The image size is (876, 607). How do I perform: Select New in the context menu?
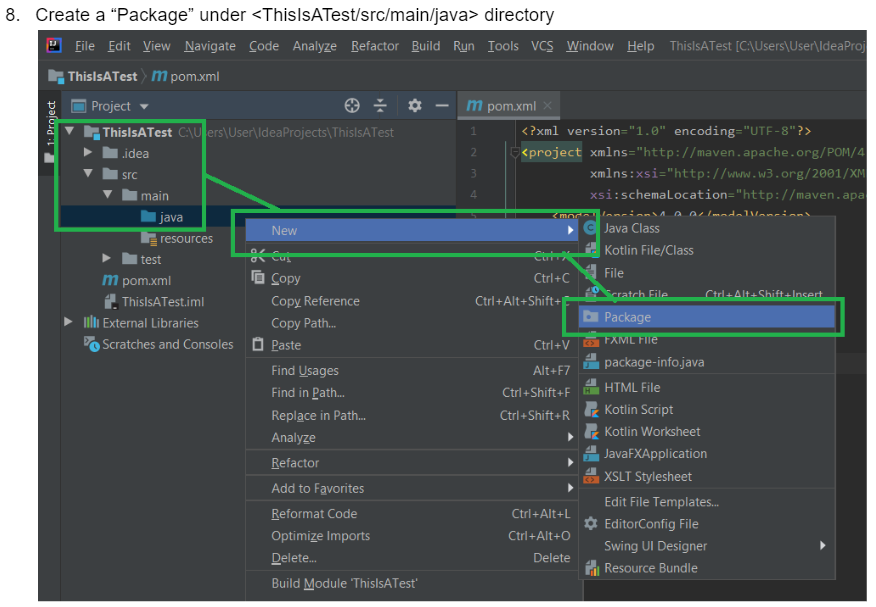click(x=412, y=230)
